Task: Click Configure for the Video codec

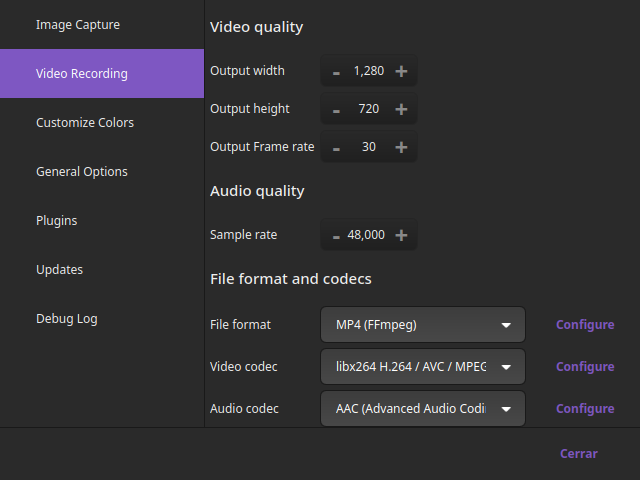Action: [x=585, y=367]
